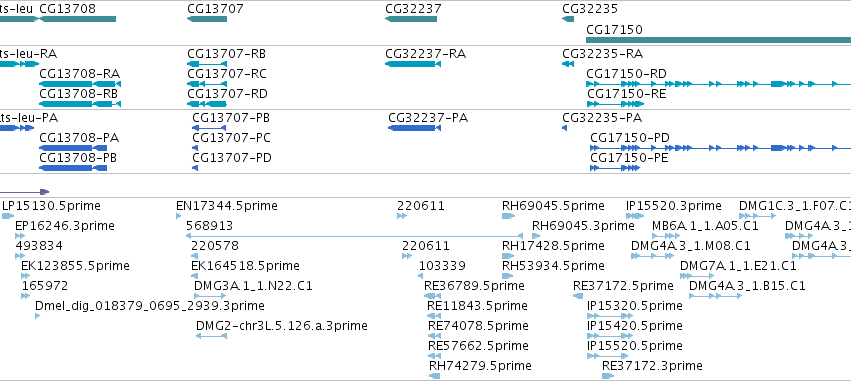This screenshot has height=381, width=851.
Task: Click the long CG17150 gene bar
Action: (x=719, y=40)
